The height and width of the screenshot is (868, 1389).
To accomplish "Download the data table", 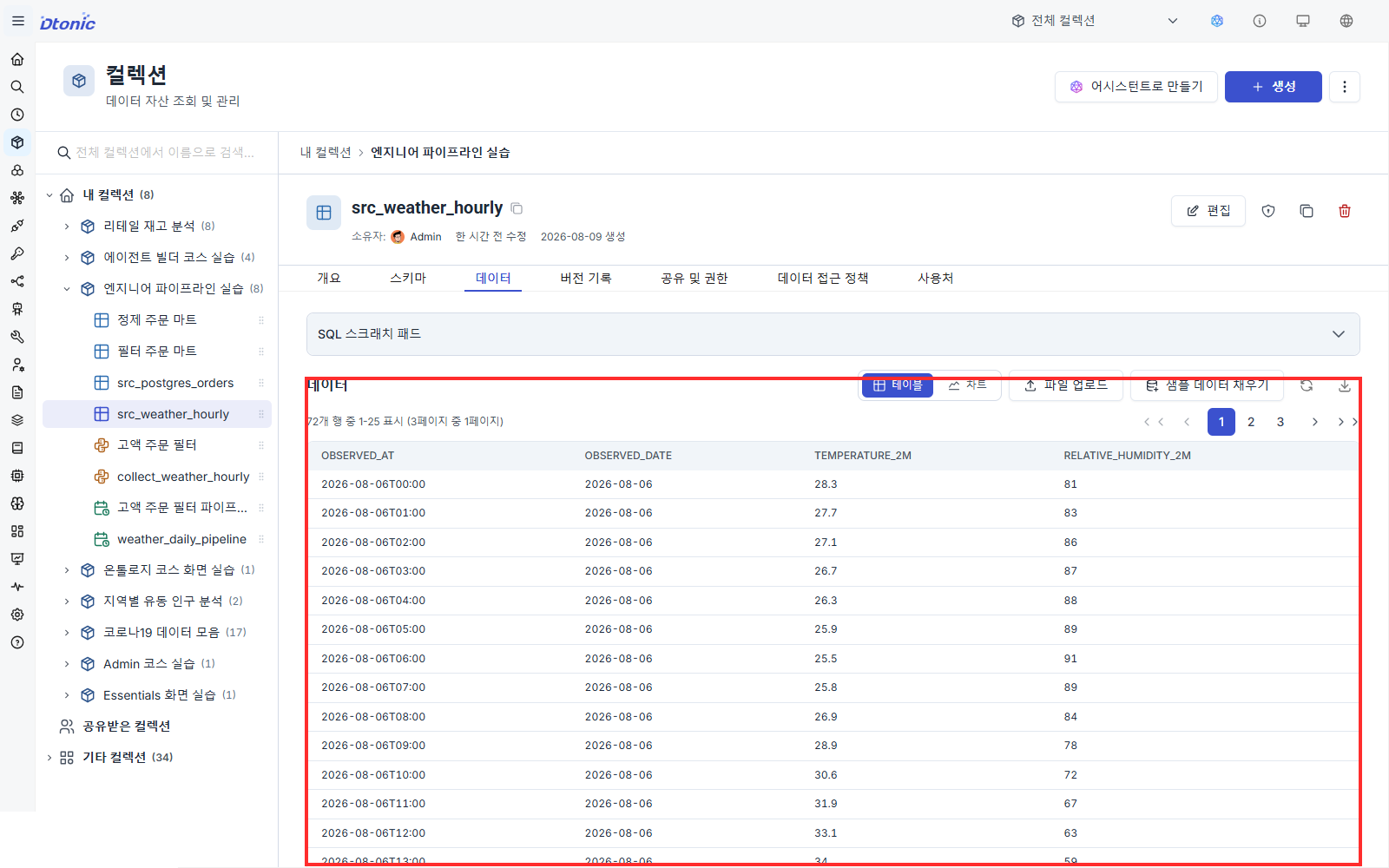I will [x=1345, y=385].
